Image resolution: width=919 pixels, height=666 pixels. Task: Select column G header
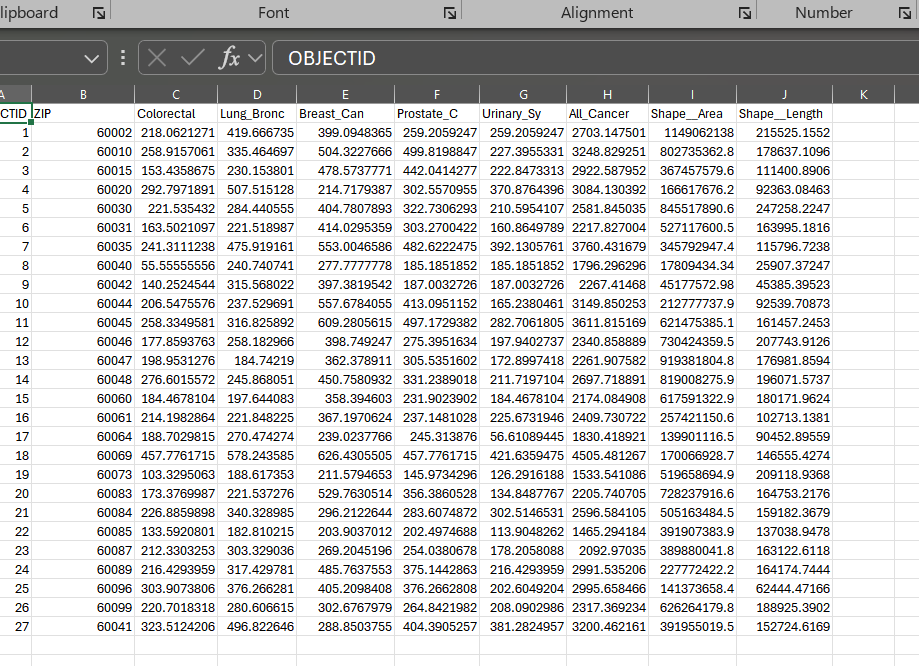pos(523,94)
